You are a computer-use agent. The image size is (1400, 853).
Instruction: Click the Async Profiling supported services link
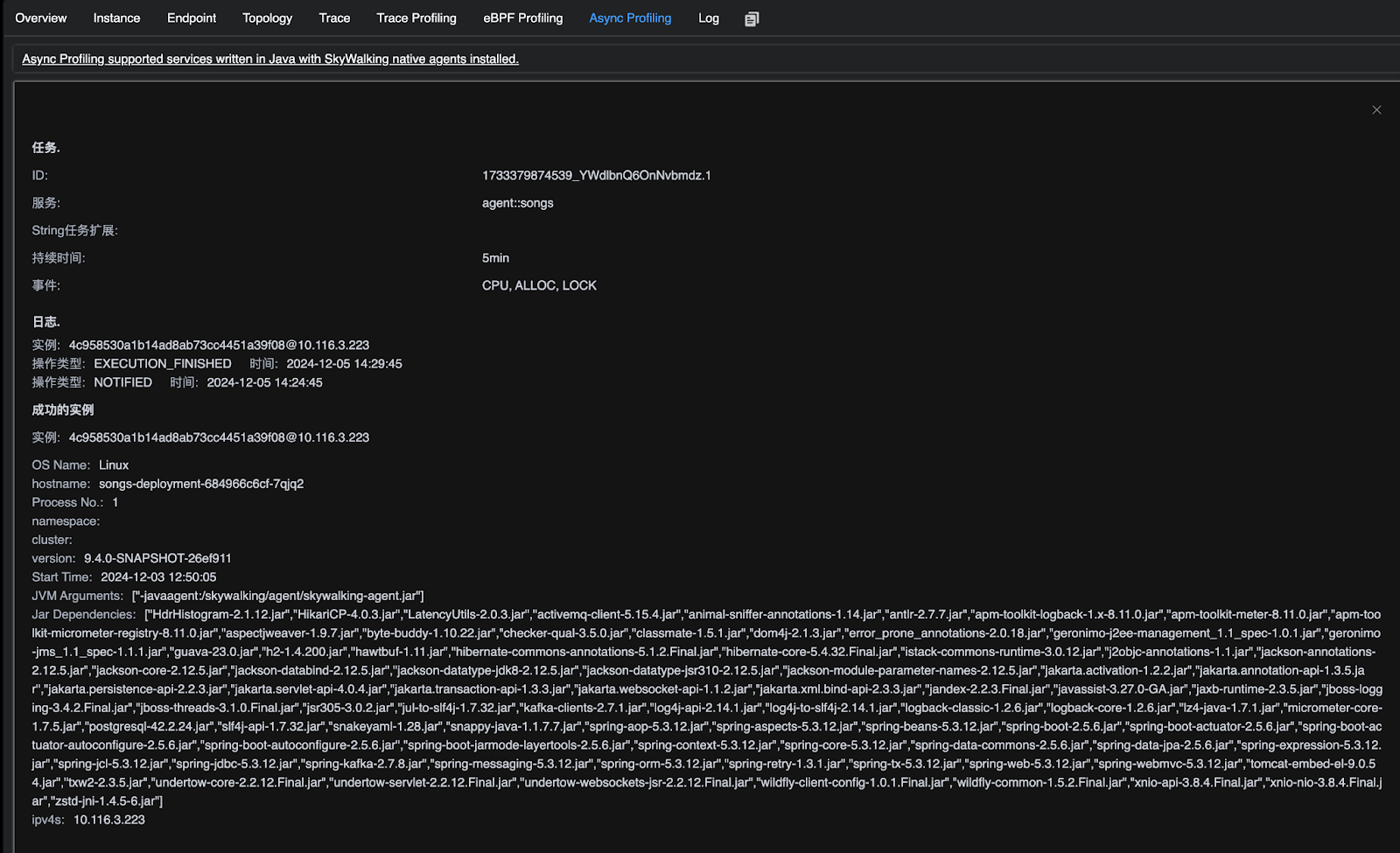[x=270, y=59]
